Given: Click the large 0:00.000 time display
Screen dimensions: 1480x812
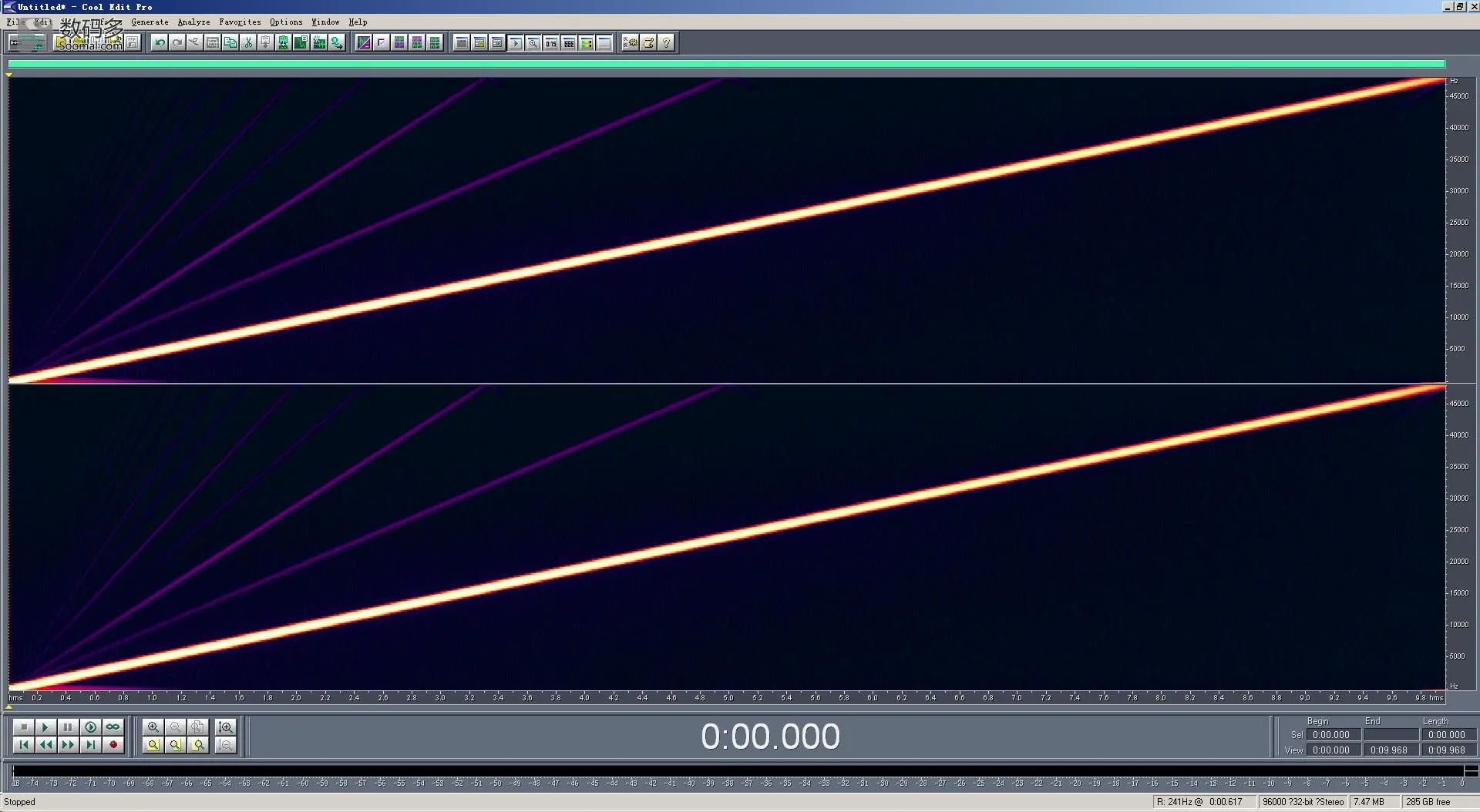Looking at the screenshot, I should pyautogui.click(x=770, y=737).
